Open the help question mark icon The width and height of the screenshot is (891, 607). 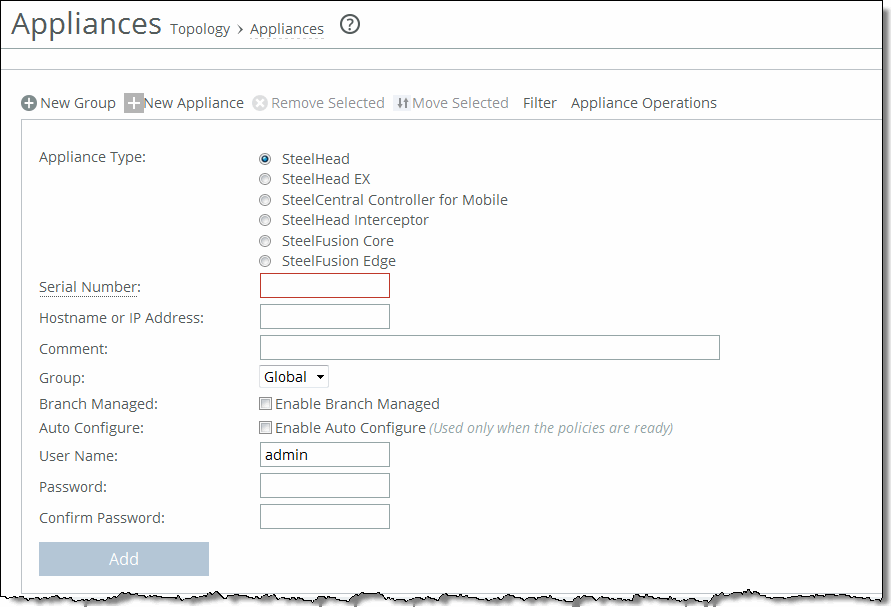(x=350, y=24)
